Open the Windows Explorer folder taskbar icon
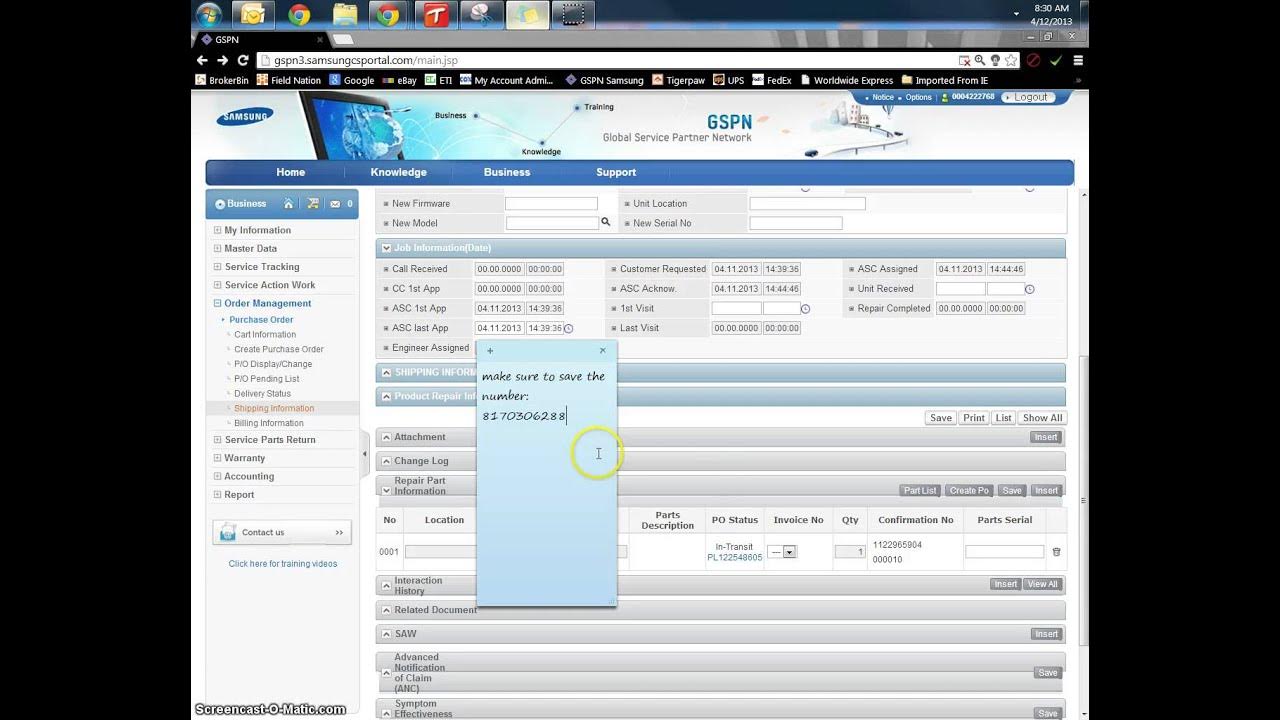Image resolution: width=1280 pixels, height=720 pixels. (344, 15)
